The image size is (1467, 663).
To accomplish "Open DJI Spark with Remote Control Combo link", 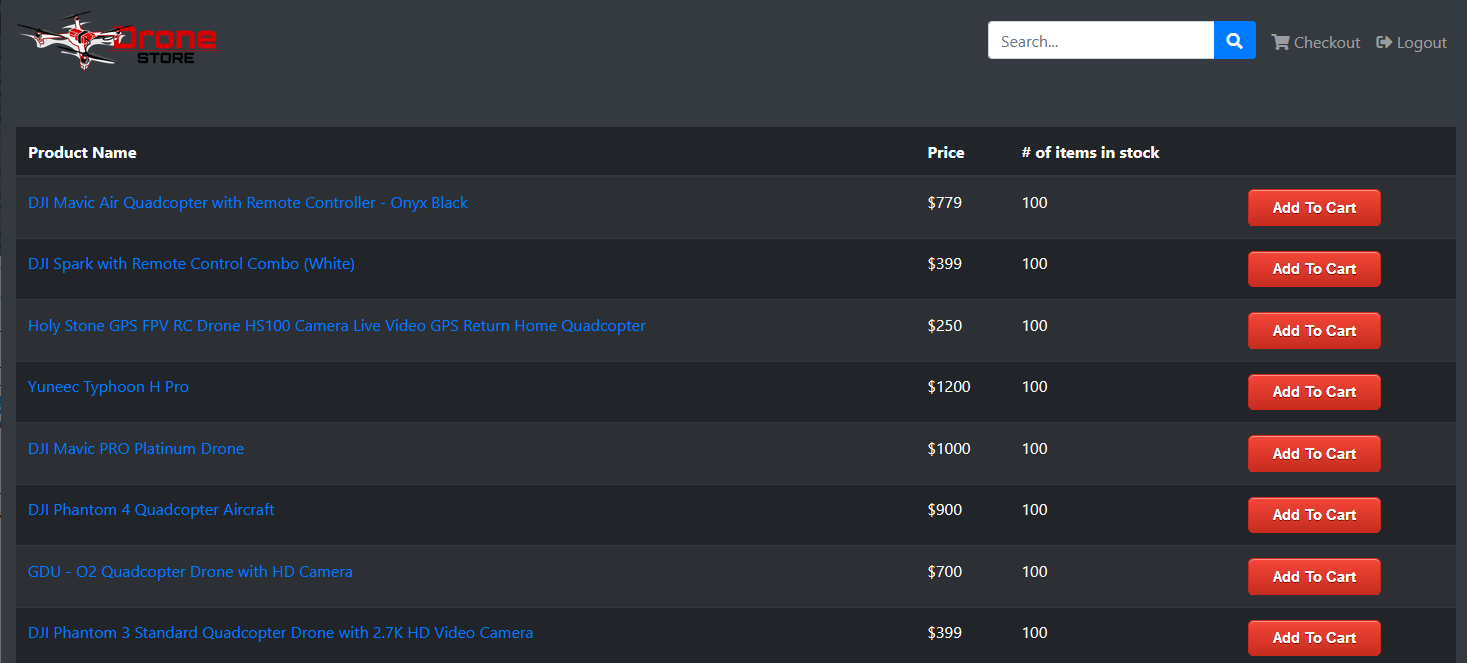I will tap(191, 264).
